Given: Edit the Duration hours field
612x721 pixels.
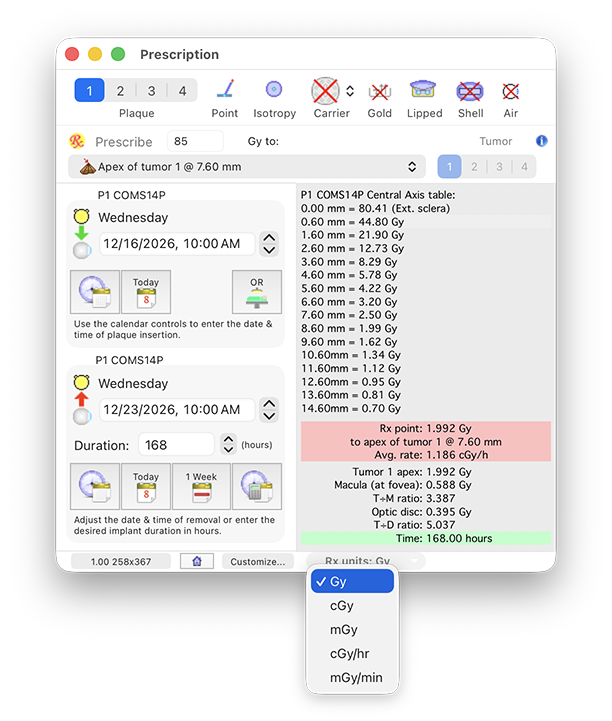Looking at the screenshot, I should 177,445.
